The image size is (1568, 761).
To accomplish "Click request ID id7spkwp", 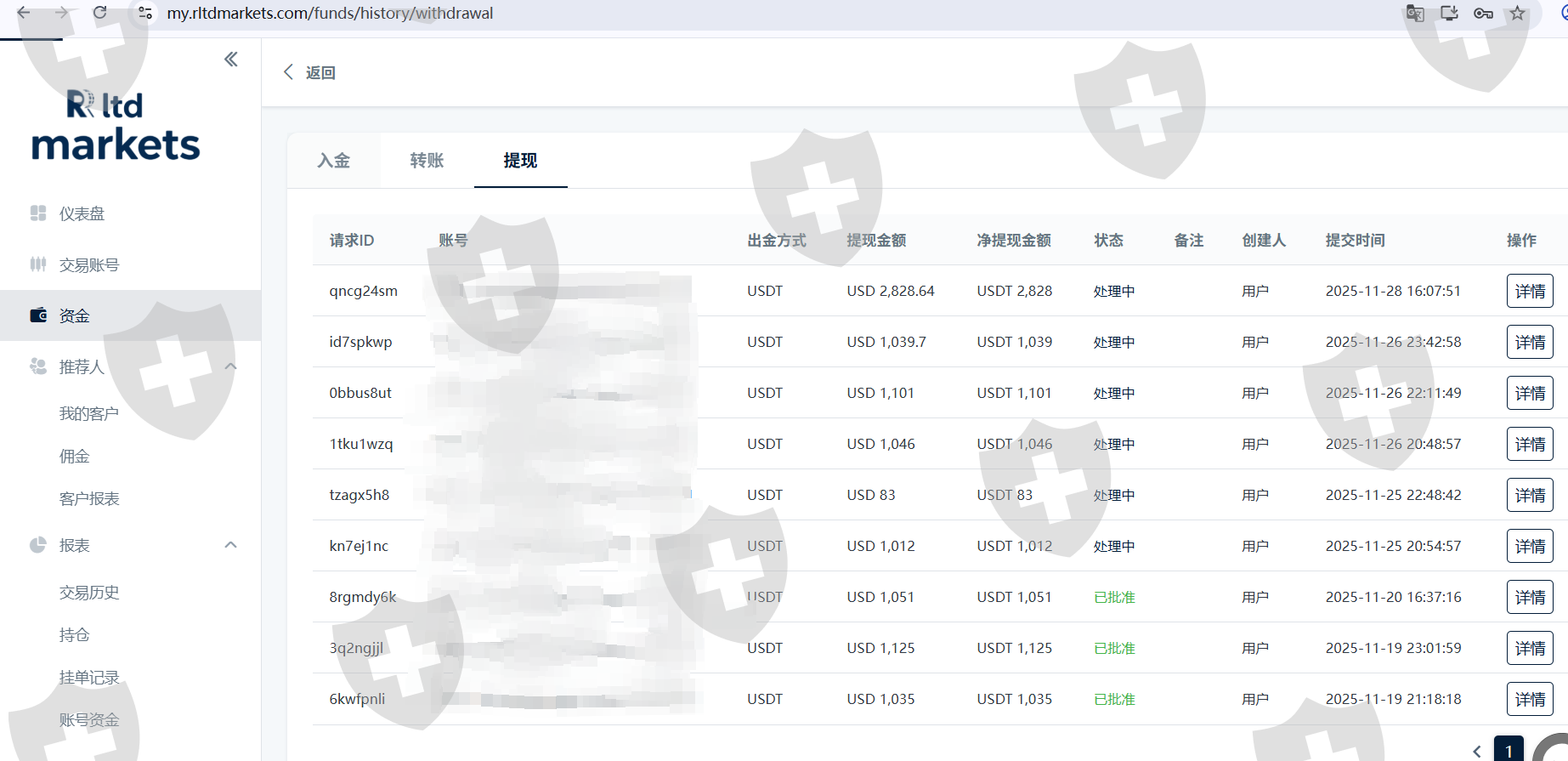I will (x=360, y=342).
